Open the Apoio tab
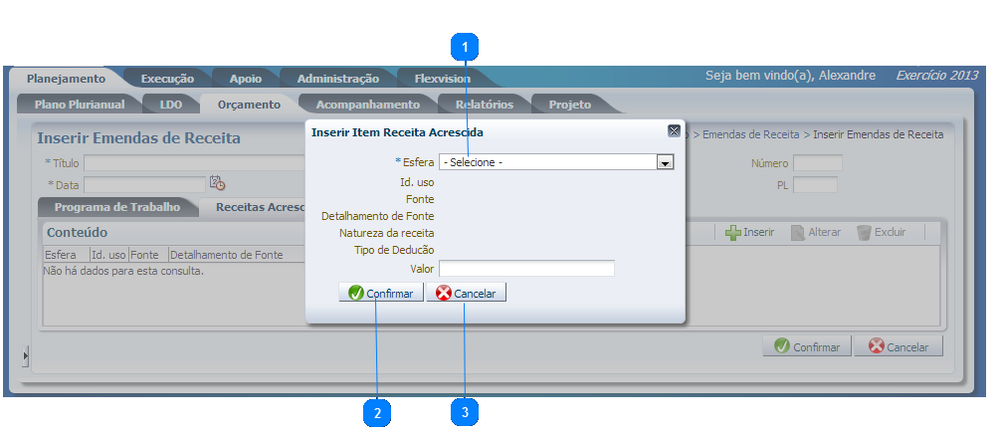 tap(246, 79)
